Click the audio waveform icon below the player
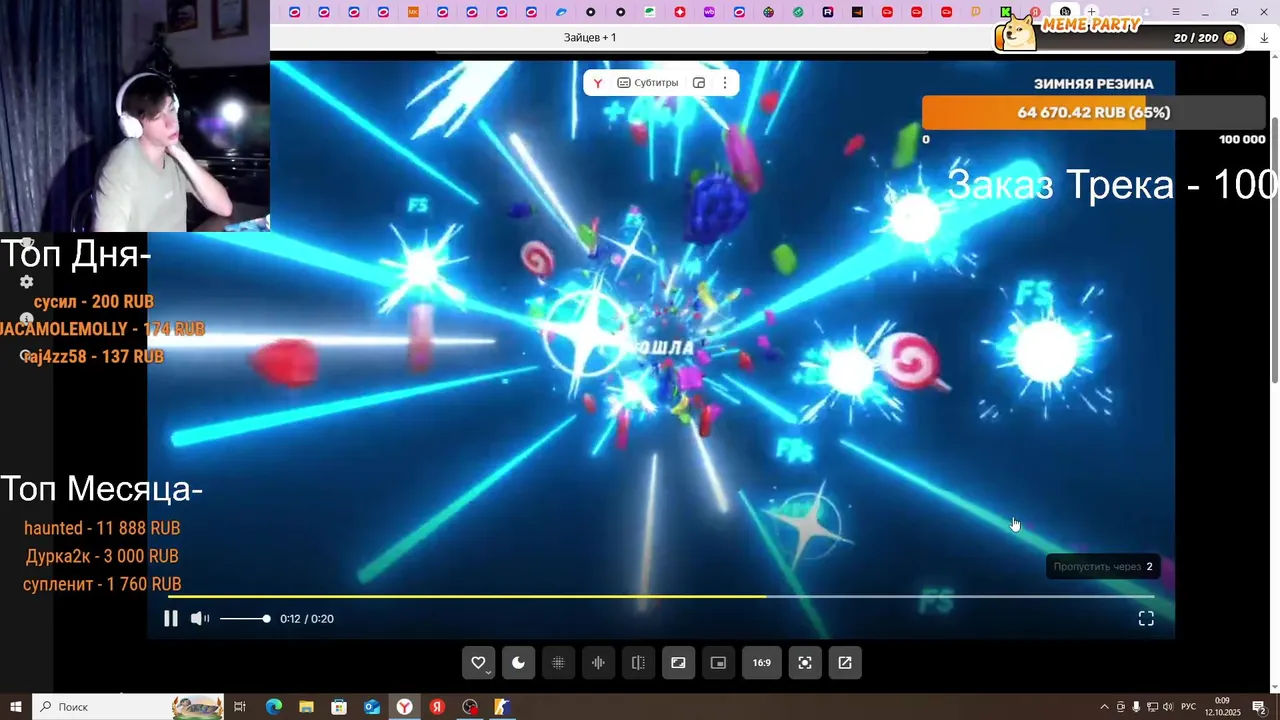1280x720 pixels. [598, 662]
